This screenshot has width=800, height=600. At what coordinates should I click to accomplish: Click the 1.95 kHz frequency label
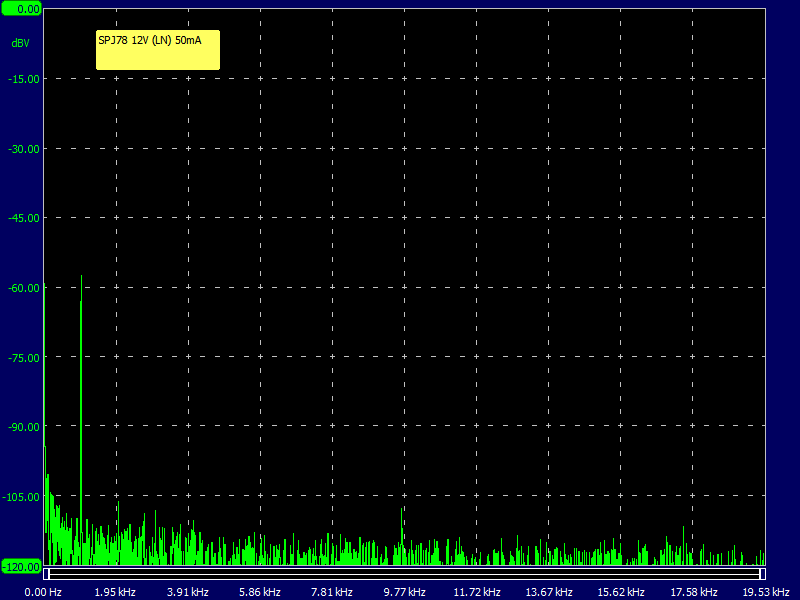(x=115, y=592)
